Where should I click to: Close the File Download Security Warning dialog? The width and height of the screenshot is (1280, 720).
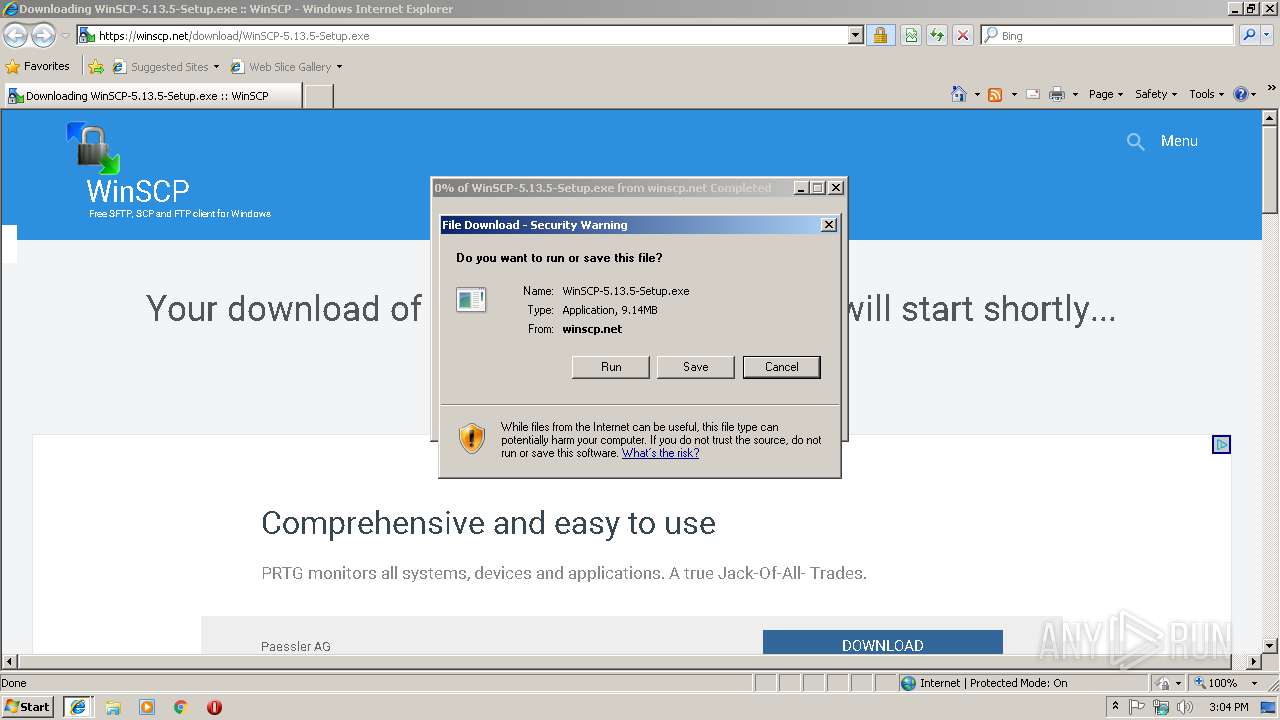tap(828, 225)
